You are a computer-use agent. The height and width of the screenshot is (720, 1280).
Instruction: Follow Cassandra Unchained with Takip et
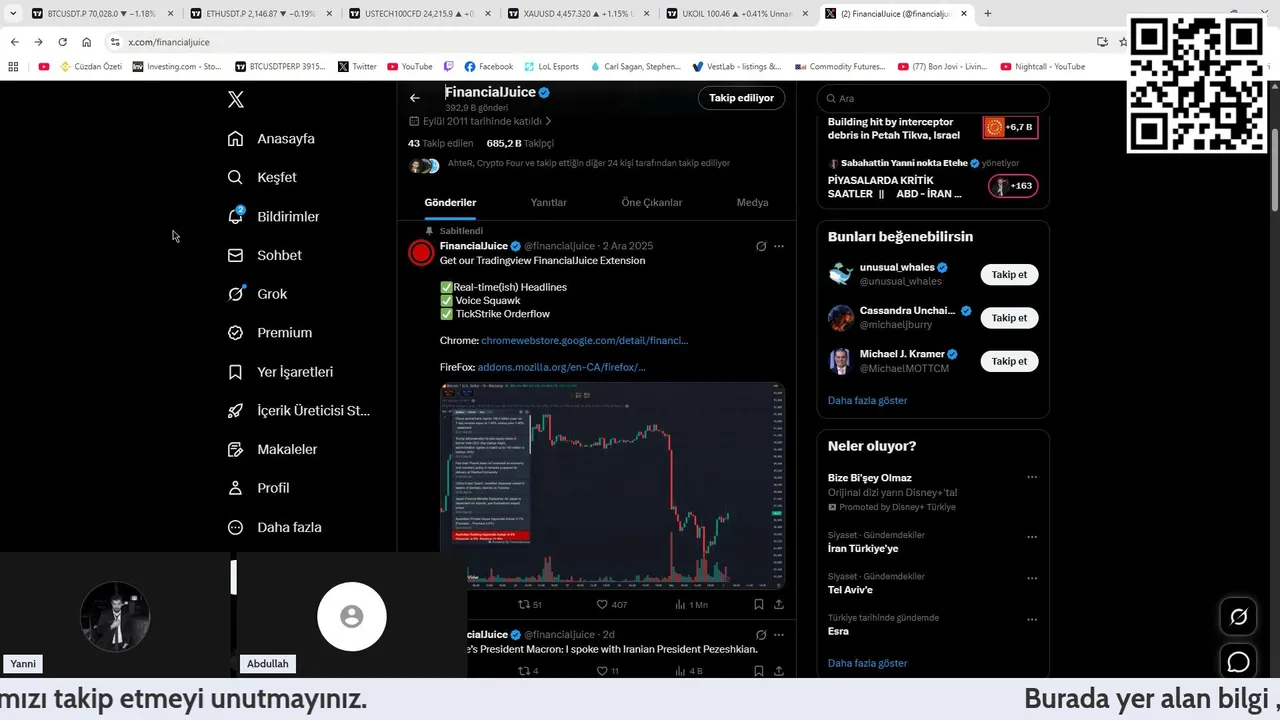pos(1009,318)
